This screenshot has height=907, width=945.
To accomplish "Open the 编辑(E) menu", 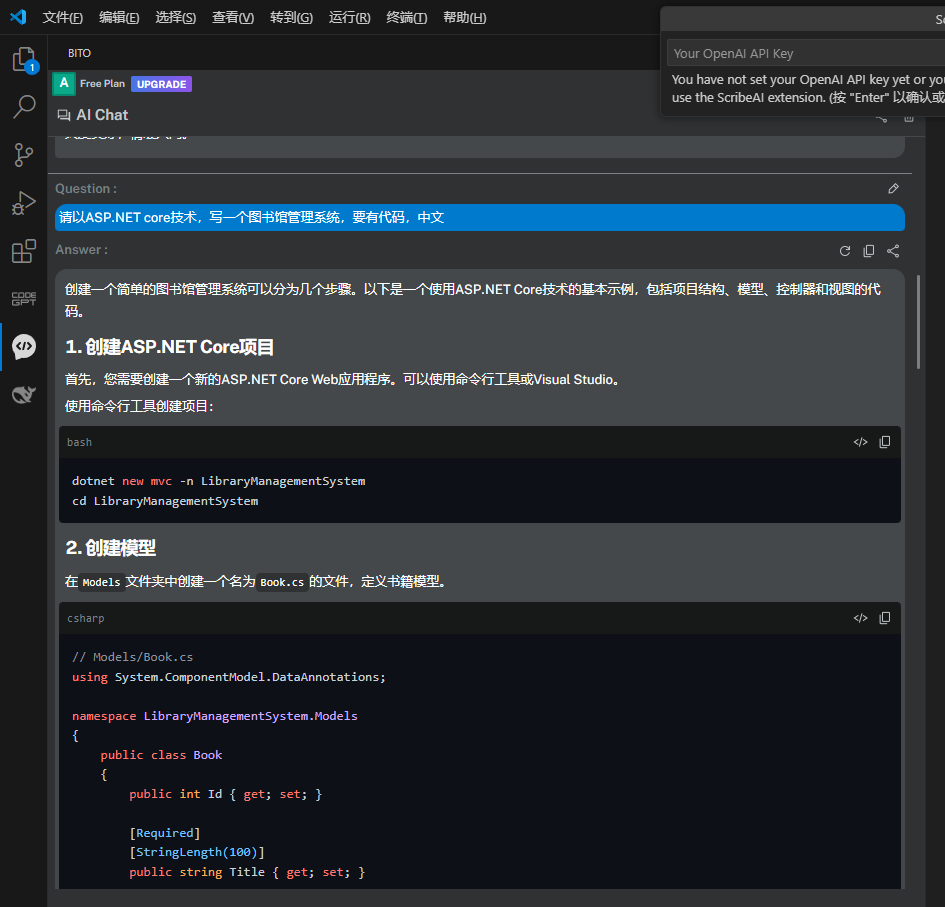I will pyautogui.click(x=119, y=17).
